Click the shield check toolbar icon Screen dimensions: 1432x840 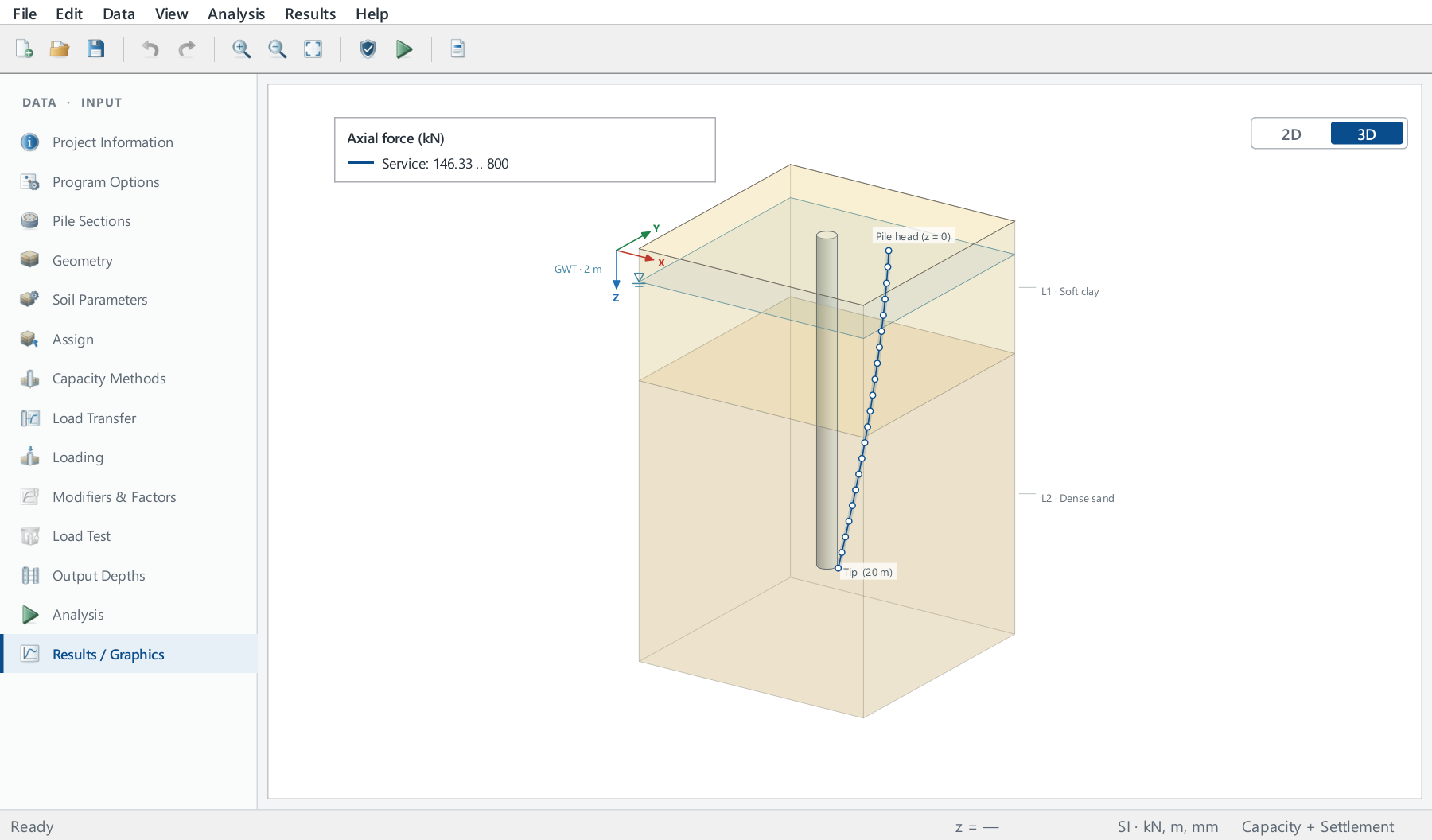pos(368,49)
